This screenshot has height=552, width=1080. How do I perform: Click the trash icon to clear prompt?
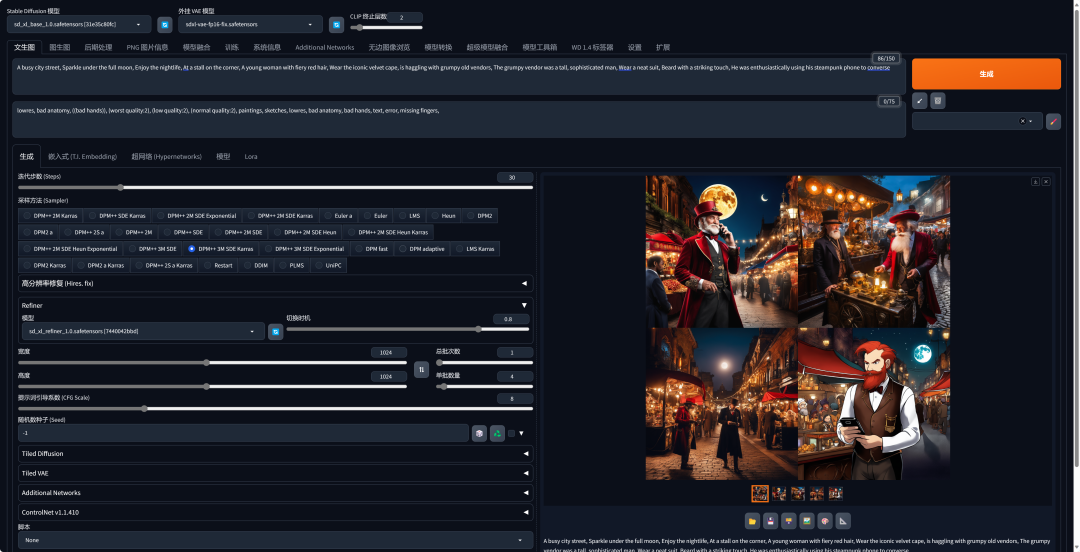tap(937, 100)
